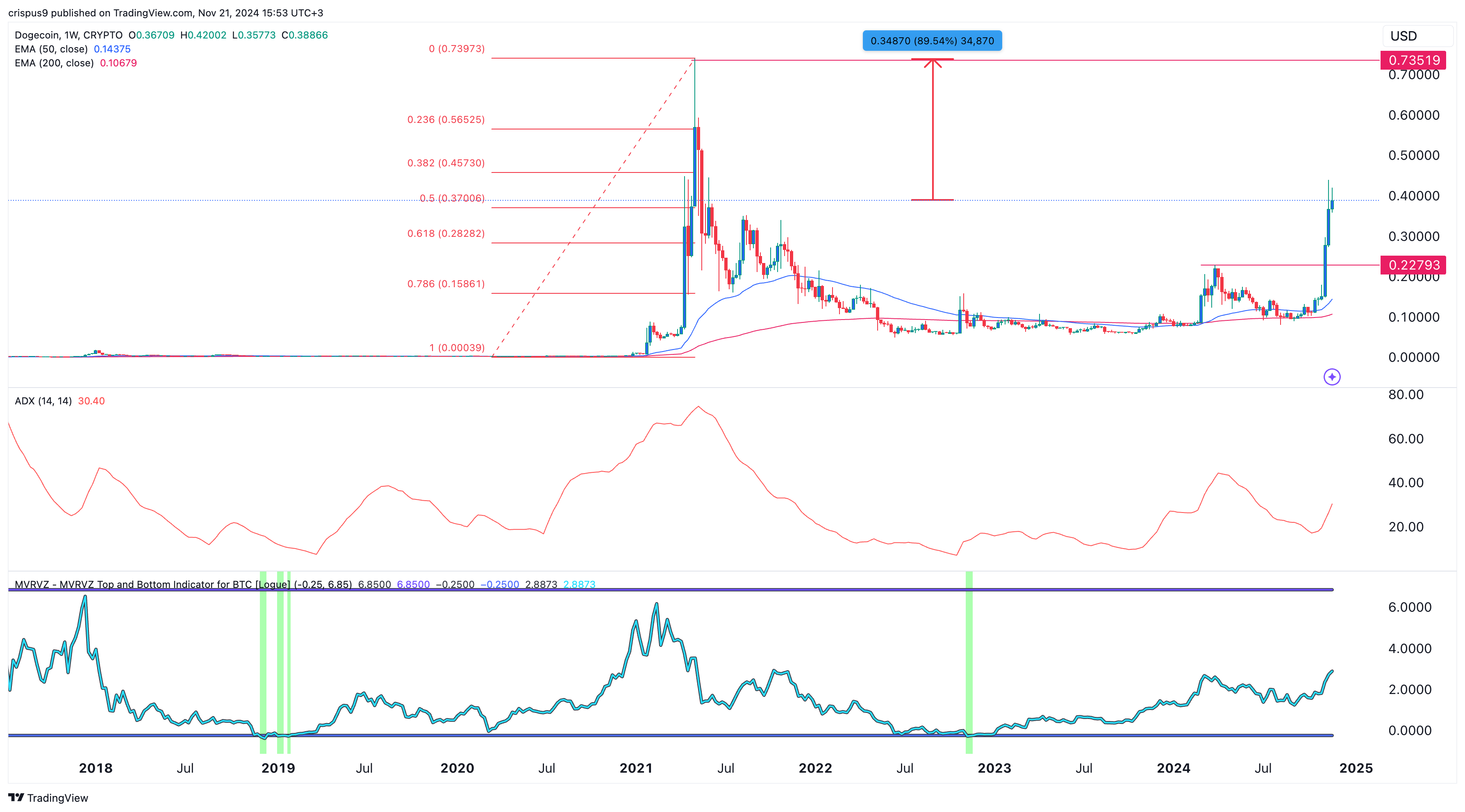Image resolution: width=1465 pixels, height=812 pixels.
Task: Click the ADX value 30.40
Action: 91,401
